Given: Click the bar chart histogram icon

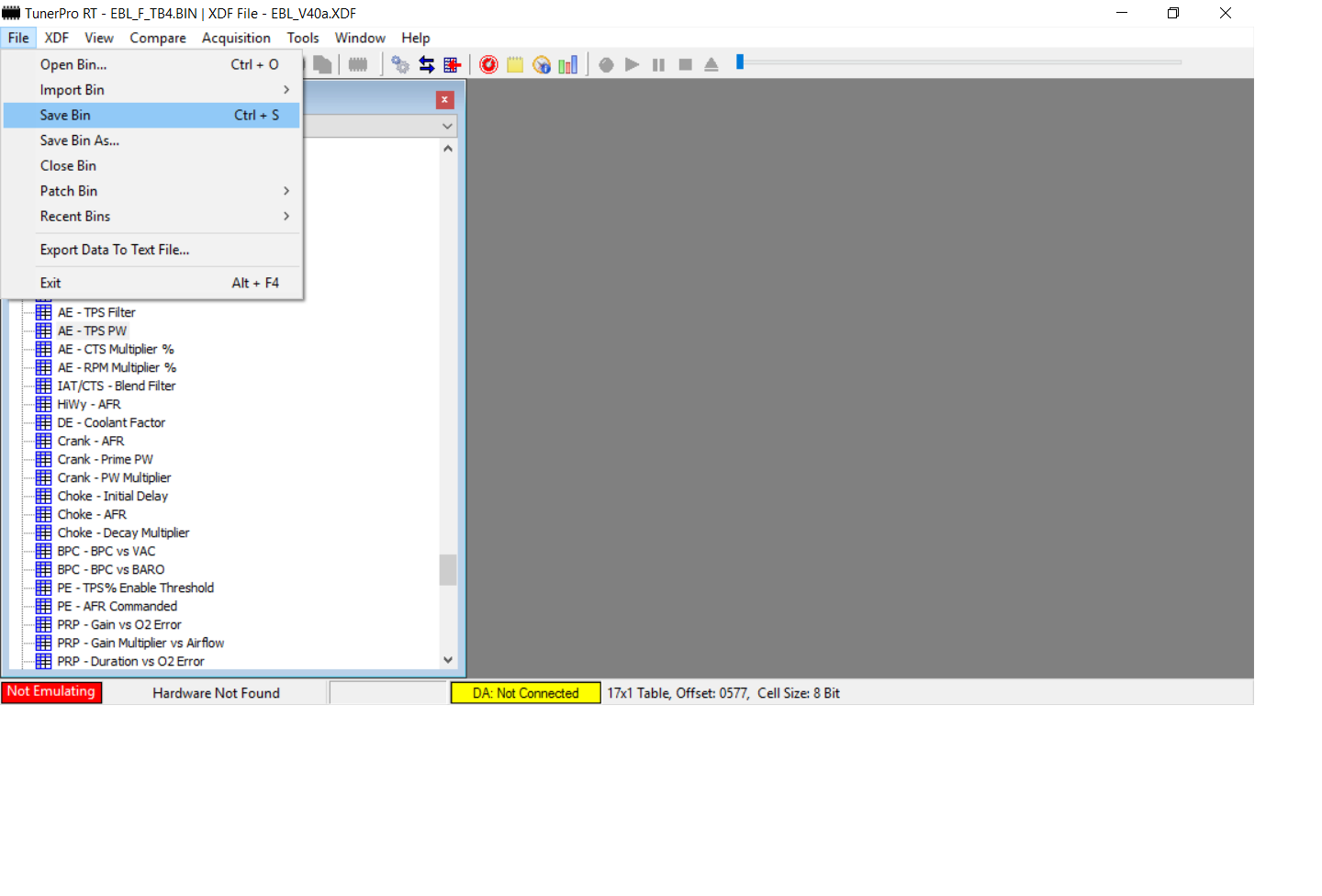Looking at the screenshot, I should coord(568,64).
